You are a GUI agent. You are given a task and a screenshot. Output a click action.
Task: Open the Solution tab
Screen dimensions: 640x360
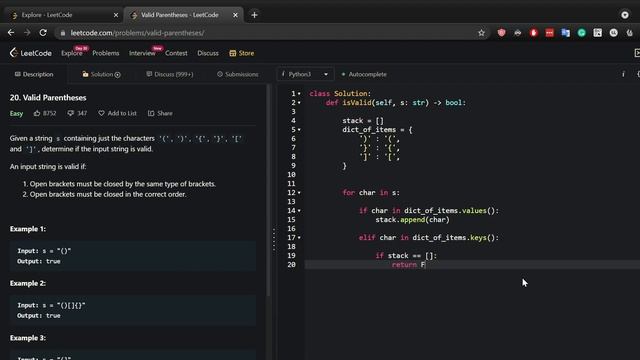101,74
